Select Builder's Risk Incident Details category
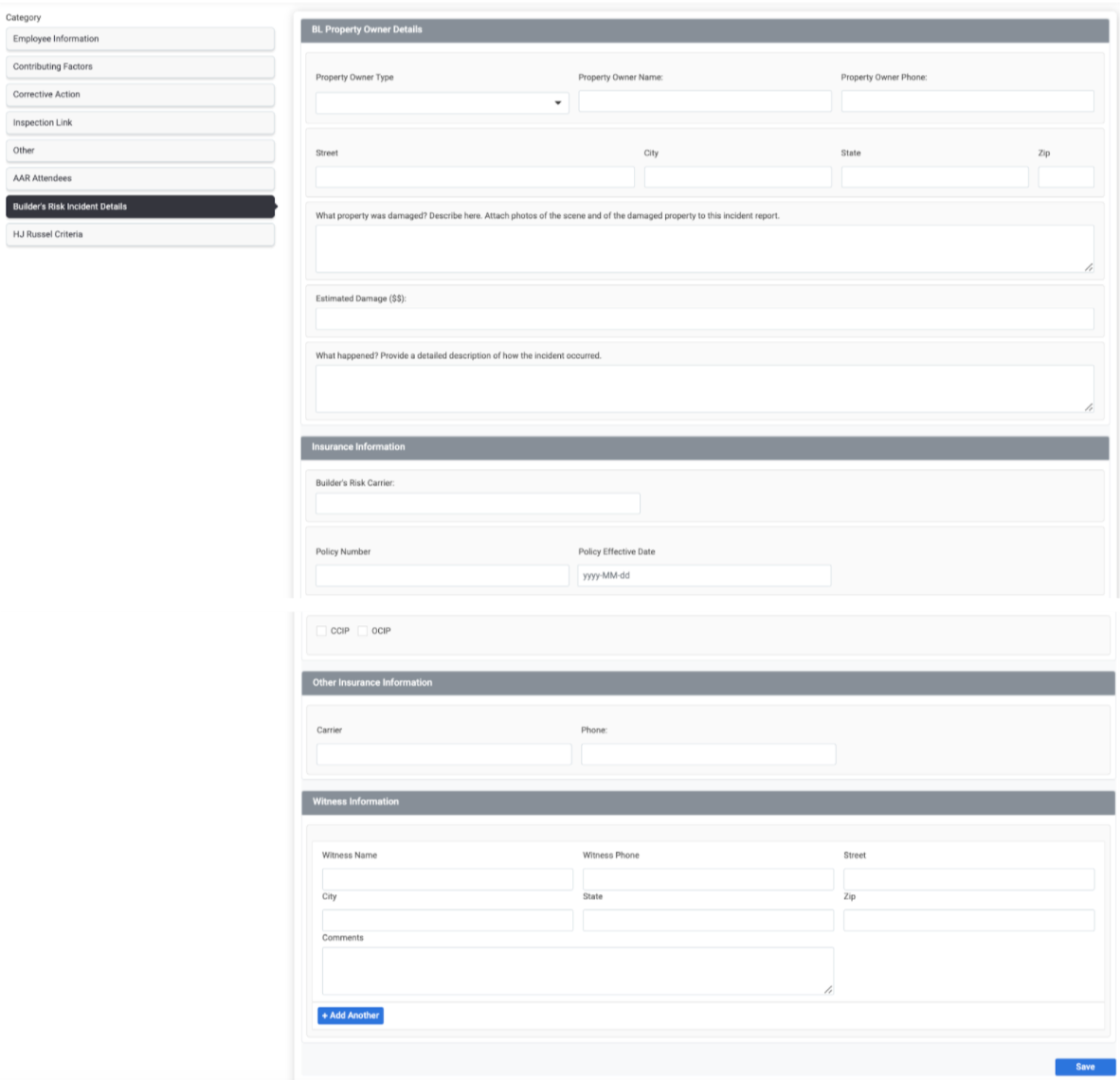The image size is (1120, 1080). coord(140,207)
